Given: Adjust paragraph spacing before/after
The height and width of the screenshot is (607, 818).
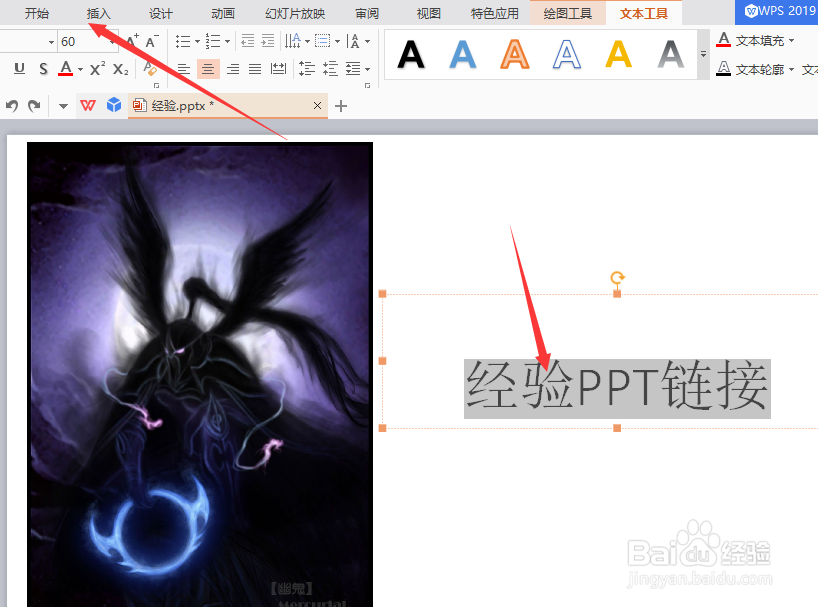Looking at the screenshot, I should coord(330,68).
